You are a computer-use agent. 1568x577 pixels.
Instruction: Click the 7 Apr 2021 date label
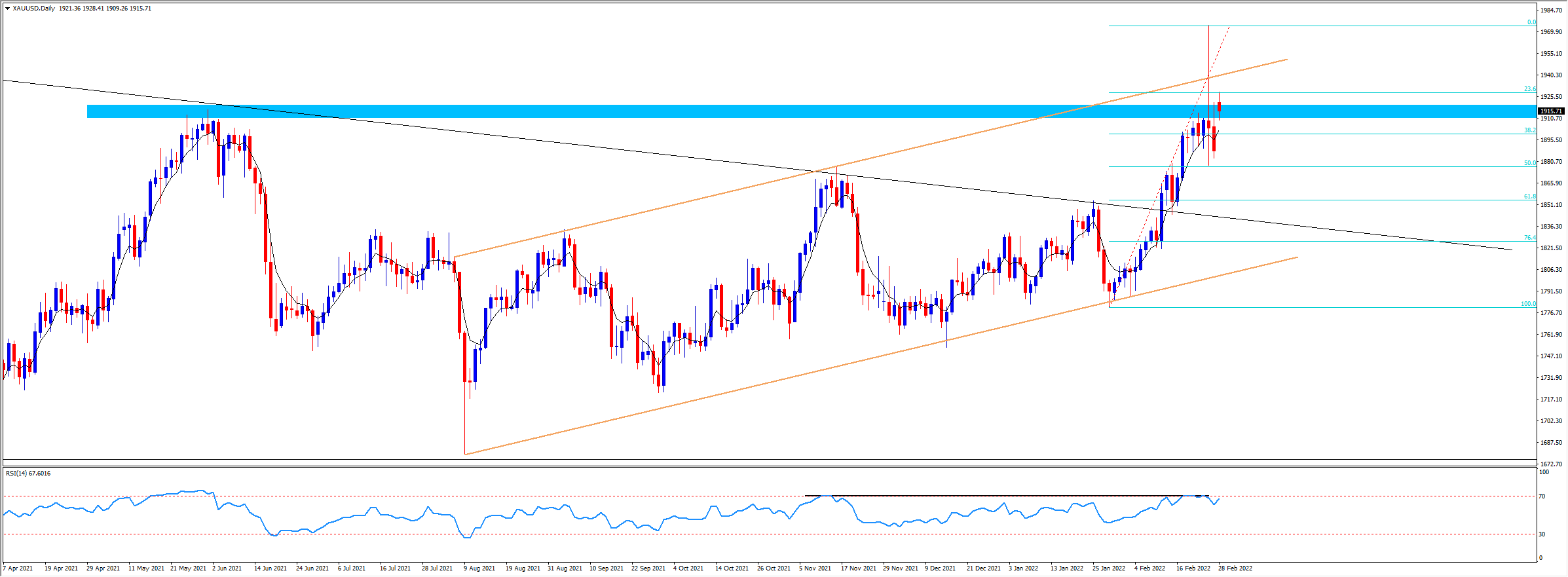(18, 568)
